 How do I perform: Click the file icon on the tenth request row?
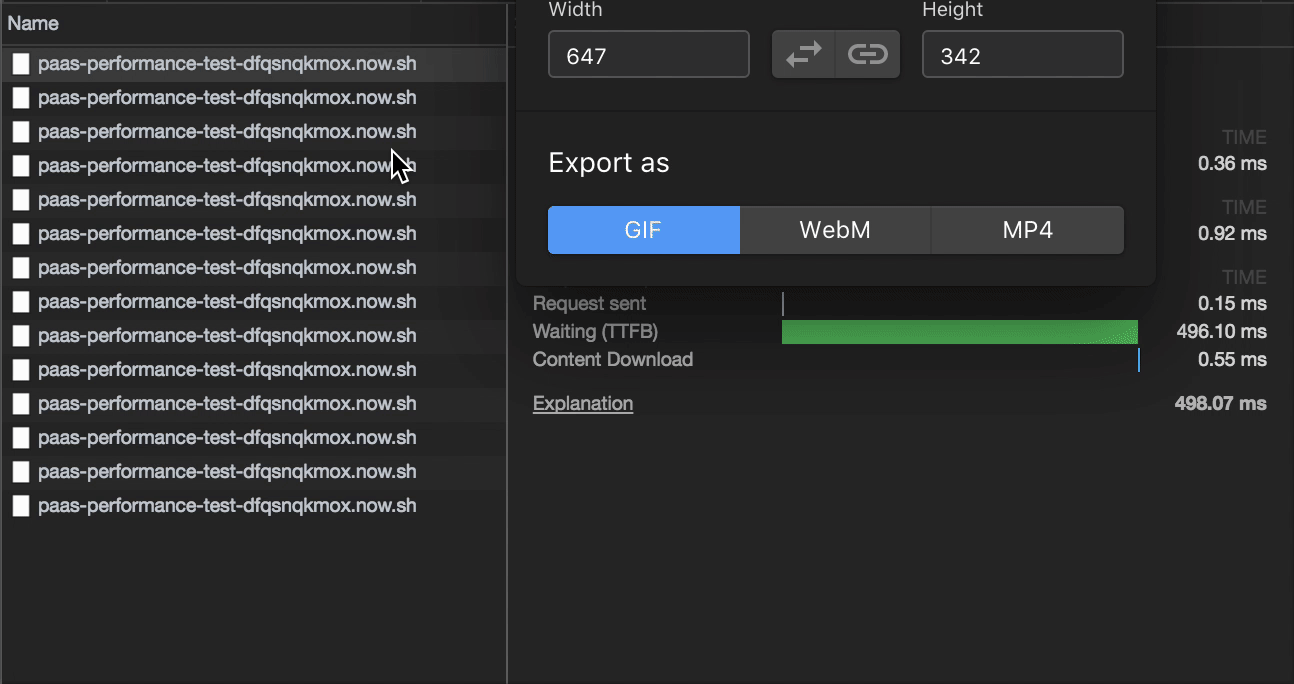[x=21, y=369]
